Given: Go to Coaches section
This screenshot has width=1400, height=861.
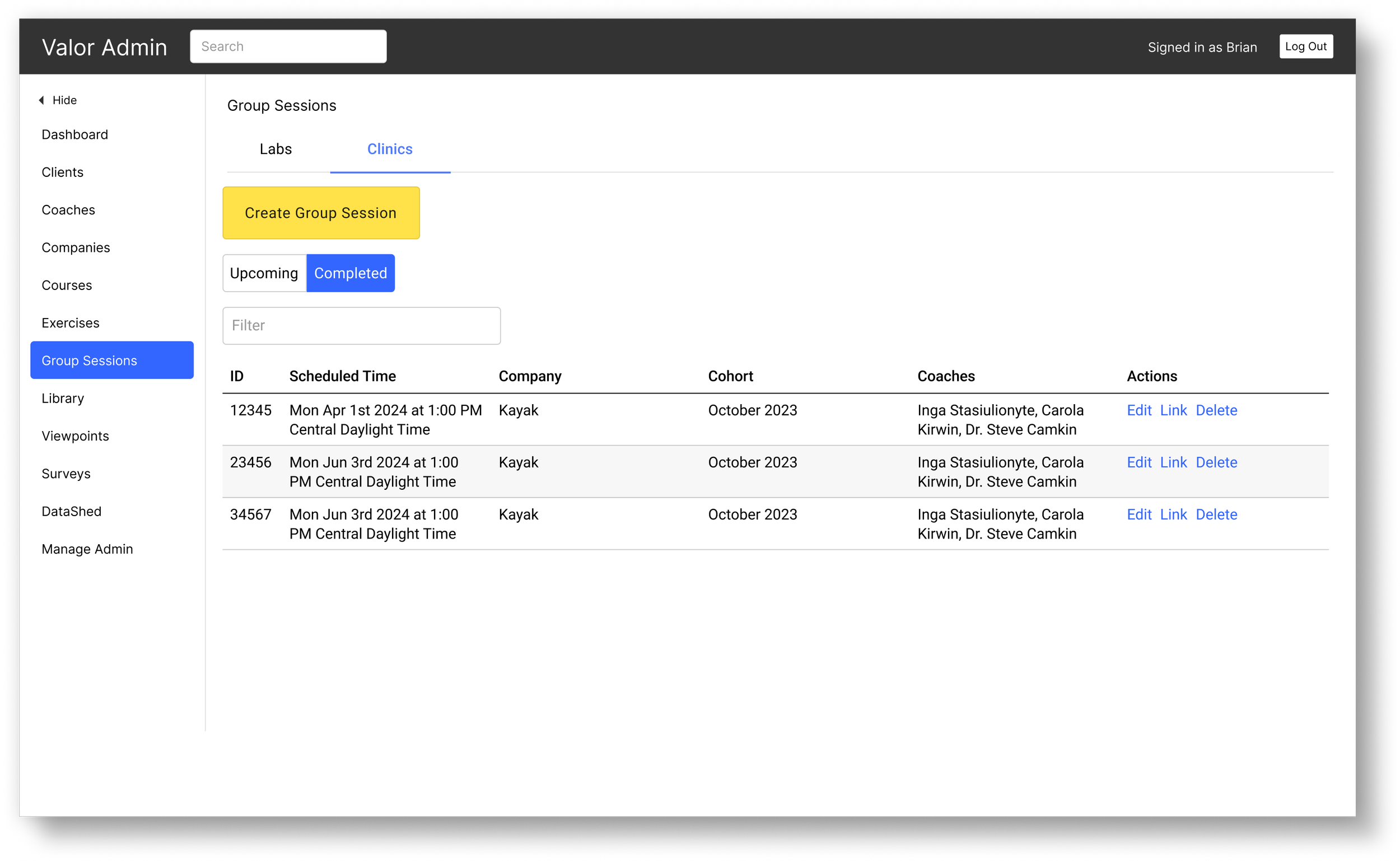Looking at the screenshot, I should [x=68, y=210].
